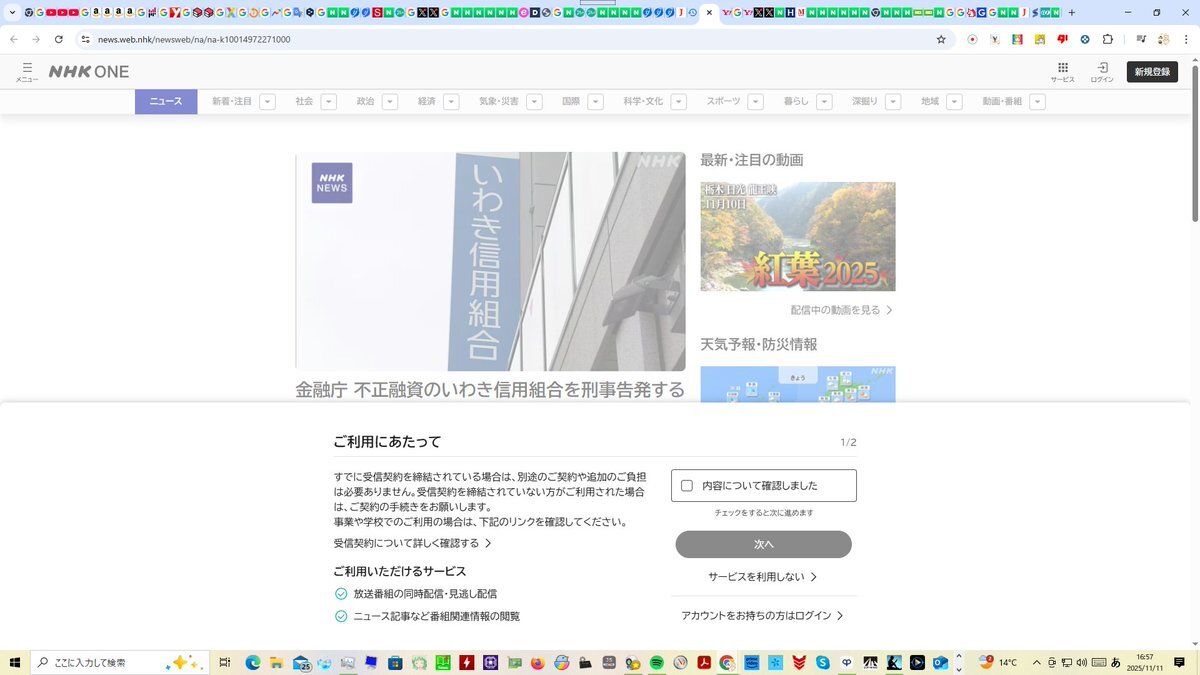Expand the 暮らし dropdown arrow
The width and height of the screenshot is (1200, 675).
point(825,101)
